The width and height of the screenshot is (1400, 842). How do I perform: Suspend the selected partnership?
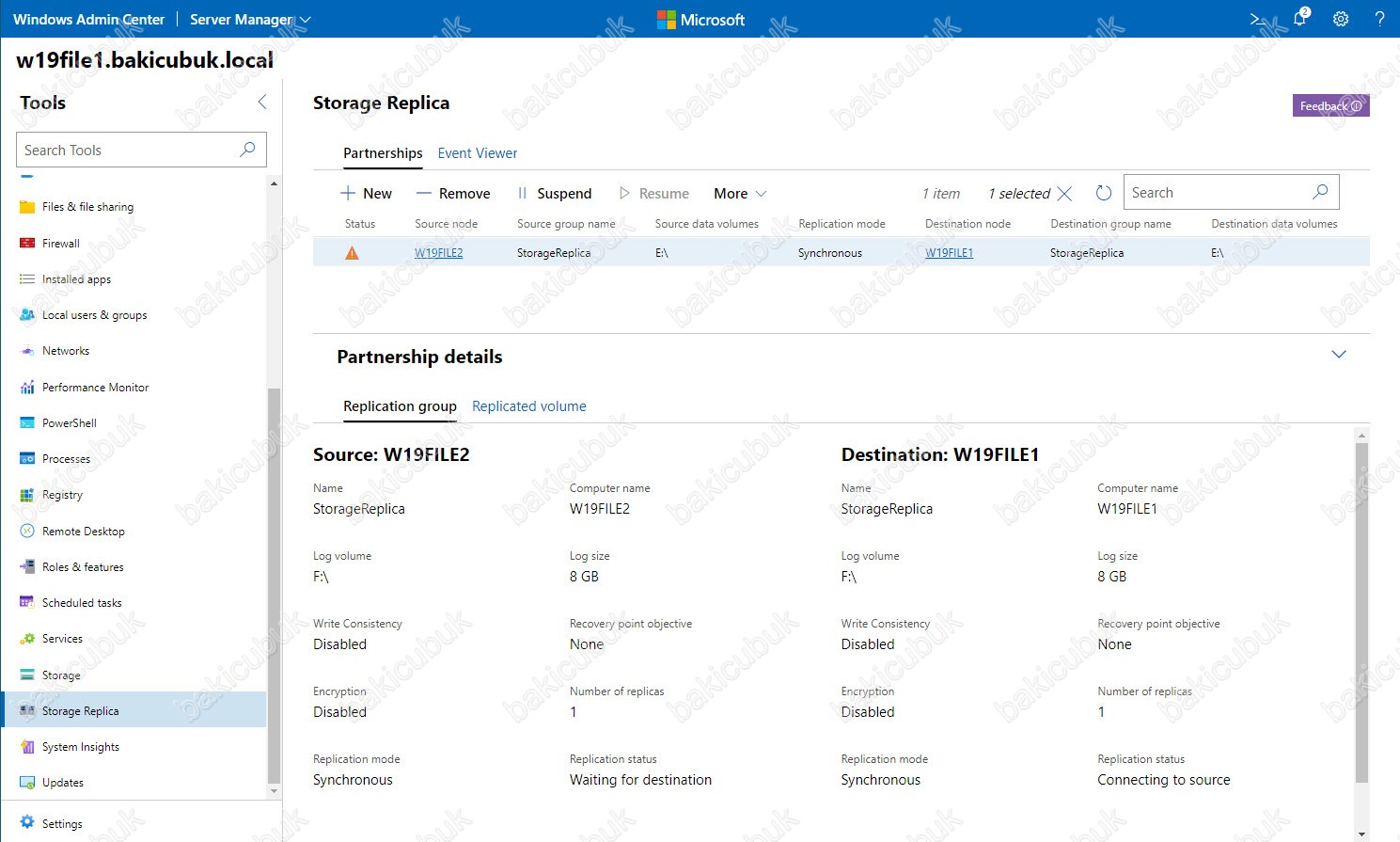[x=555, y=194]
